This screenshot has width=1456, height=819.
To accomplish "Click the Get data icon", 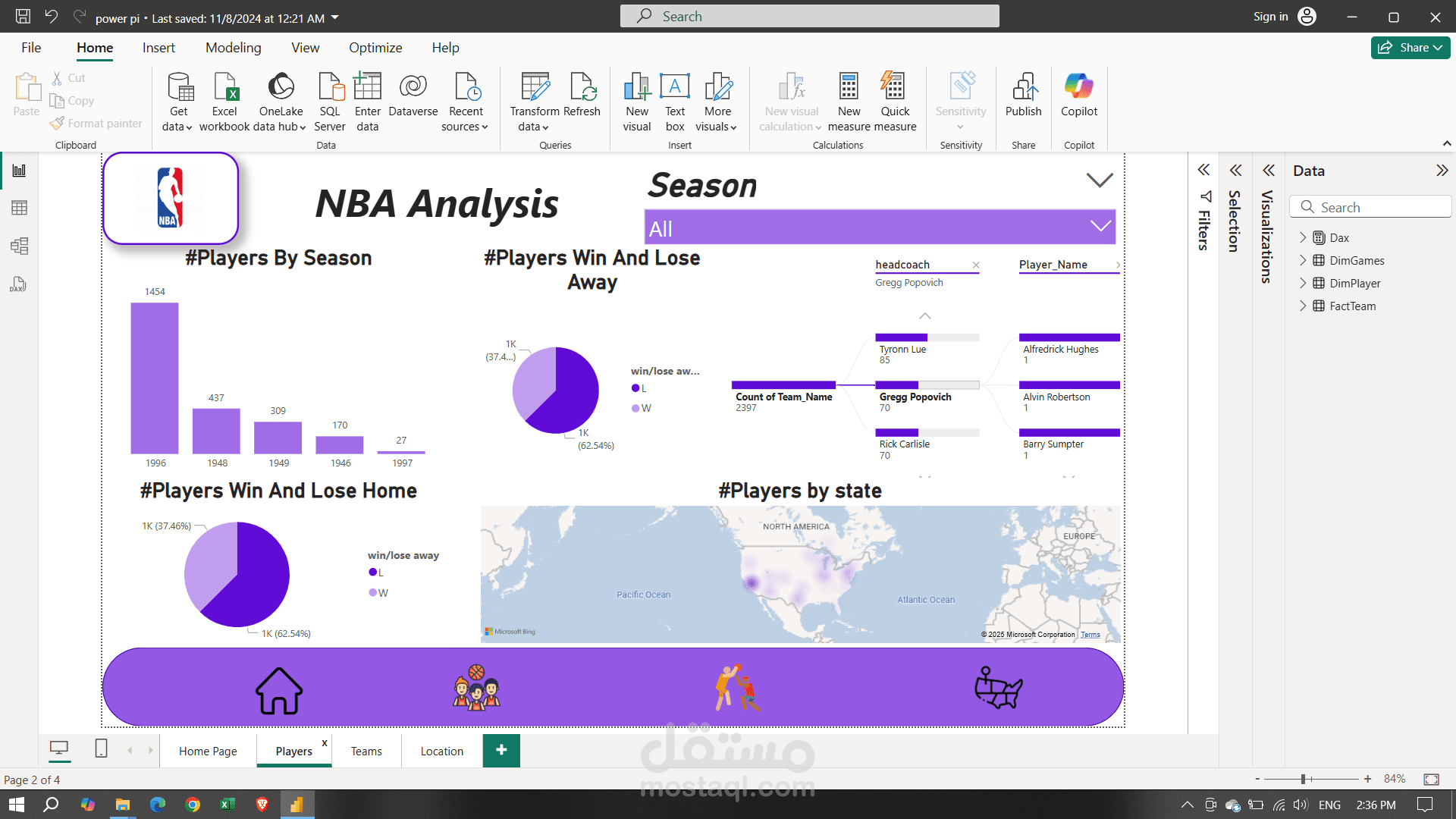I will 179,88.
